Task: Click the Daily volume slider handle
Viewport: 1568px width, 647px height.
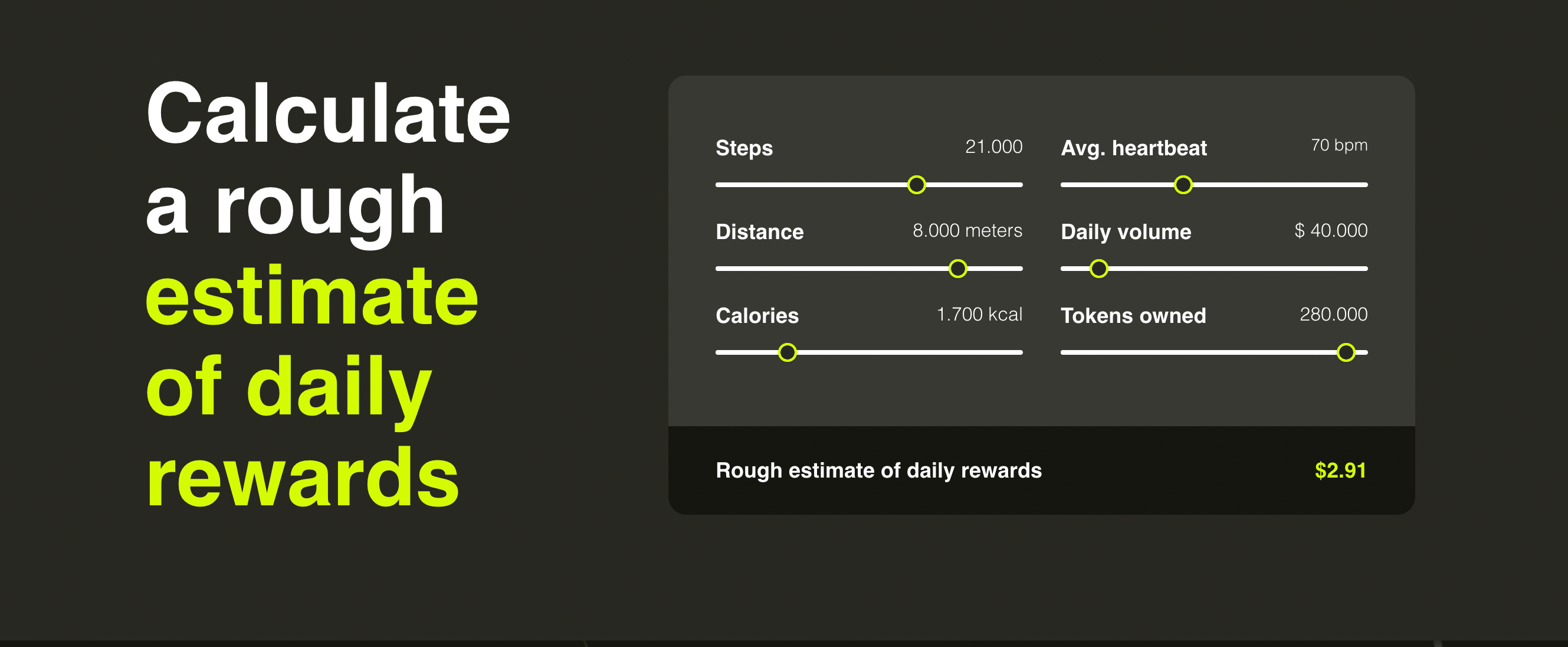Action: point(1098,269)
